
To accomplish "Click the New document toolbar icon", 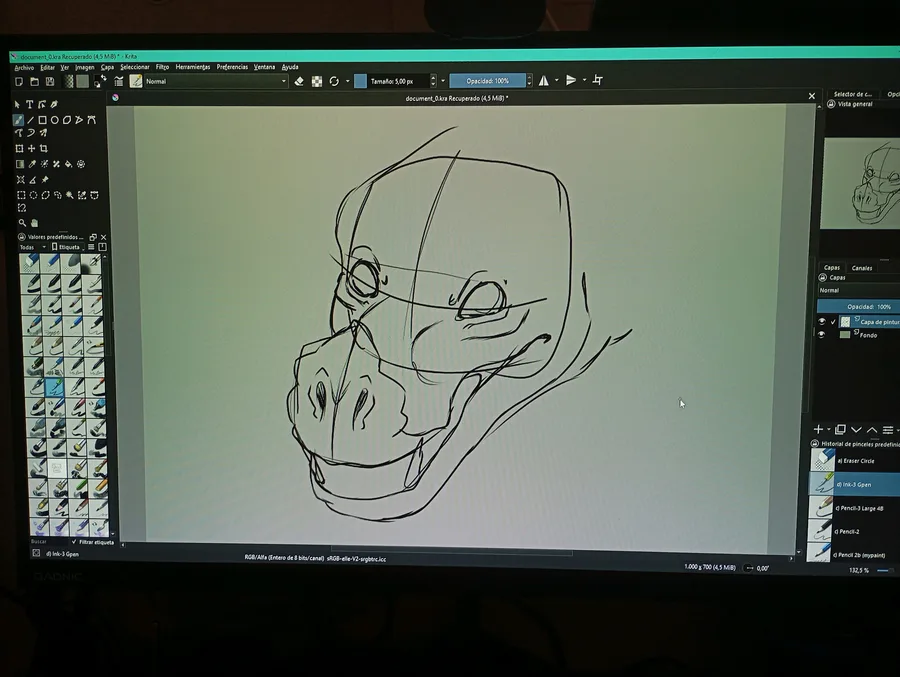I will tap(19, 82).
